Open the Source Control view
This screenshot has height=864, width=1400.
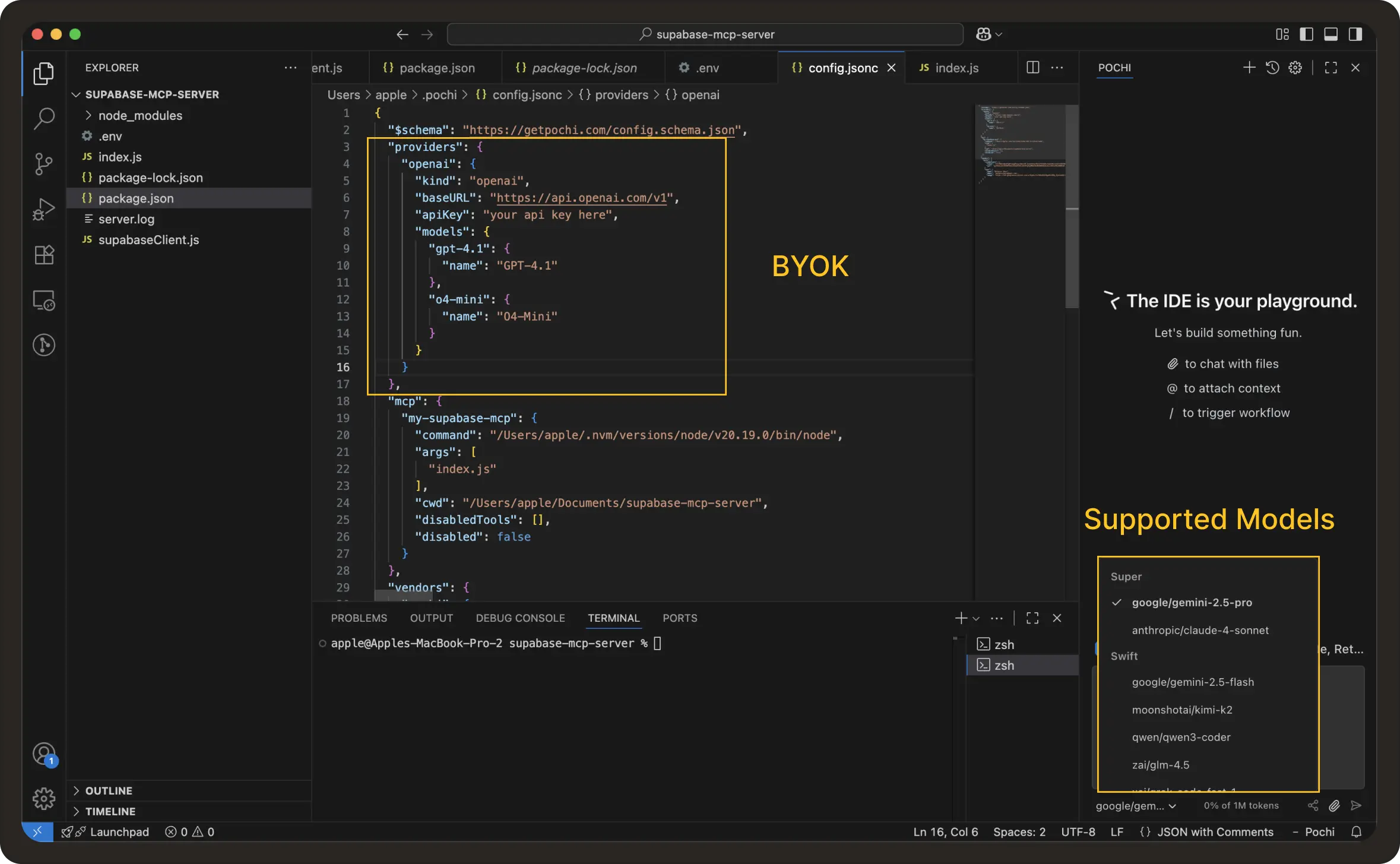tap(43, 164)
